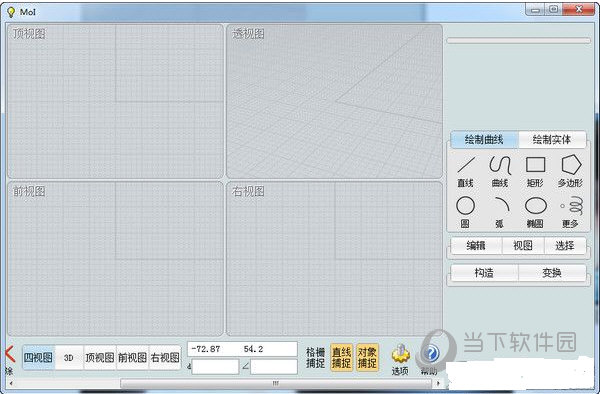Switch to 绘制实体 tab
Image resolution: width=600 pixels, height=394 pixels.
point(552,140)
